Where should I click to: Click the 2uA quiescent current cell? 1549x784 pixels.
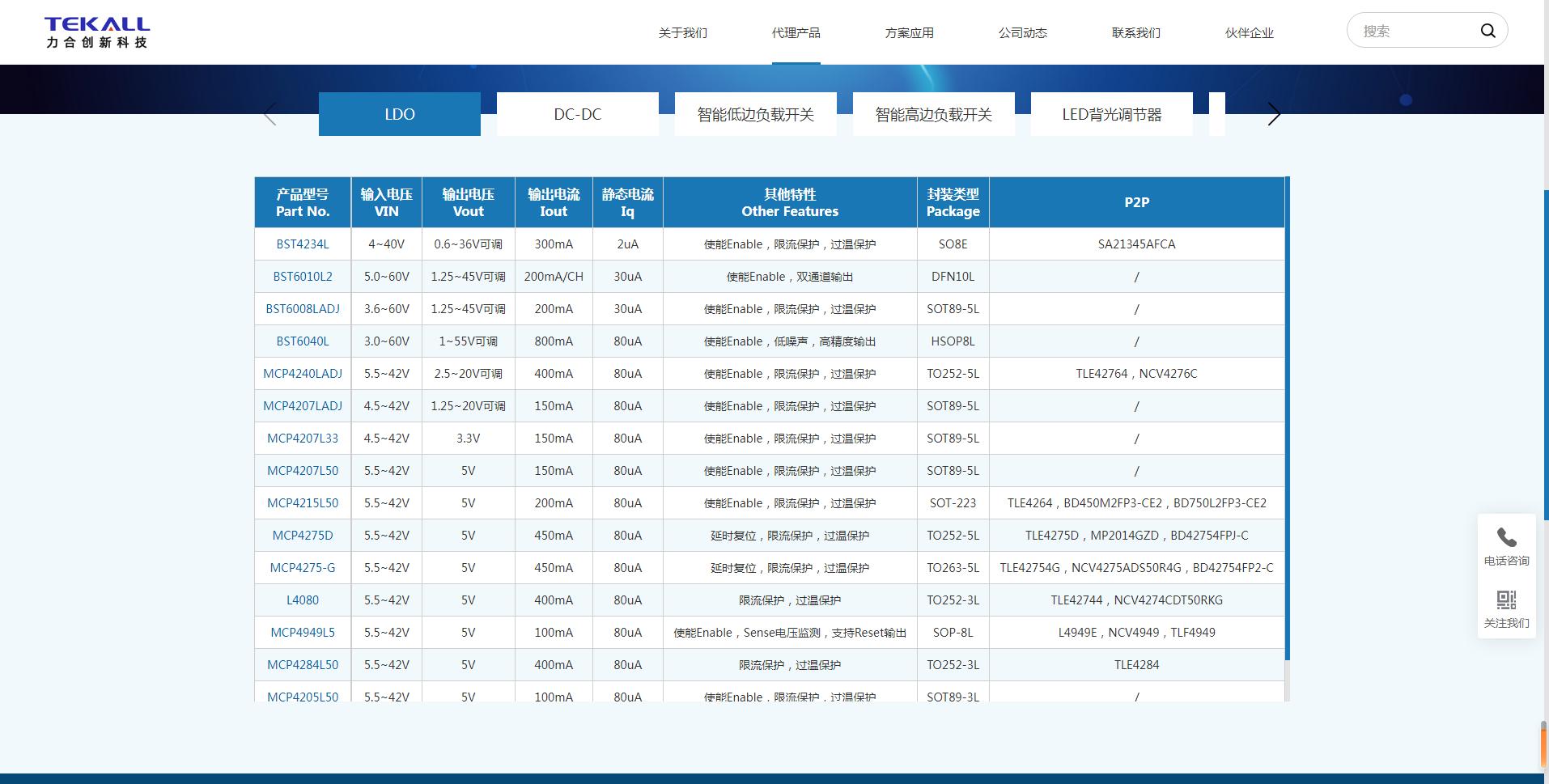628,244
